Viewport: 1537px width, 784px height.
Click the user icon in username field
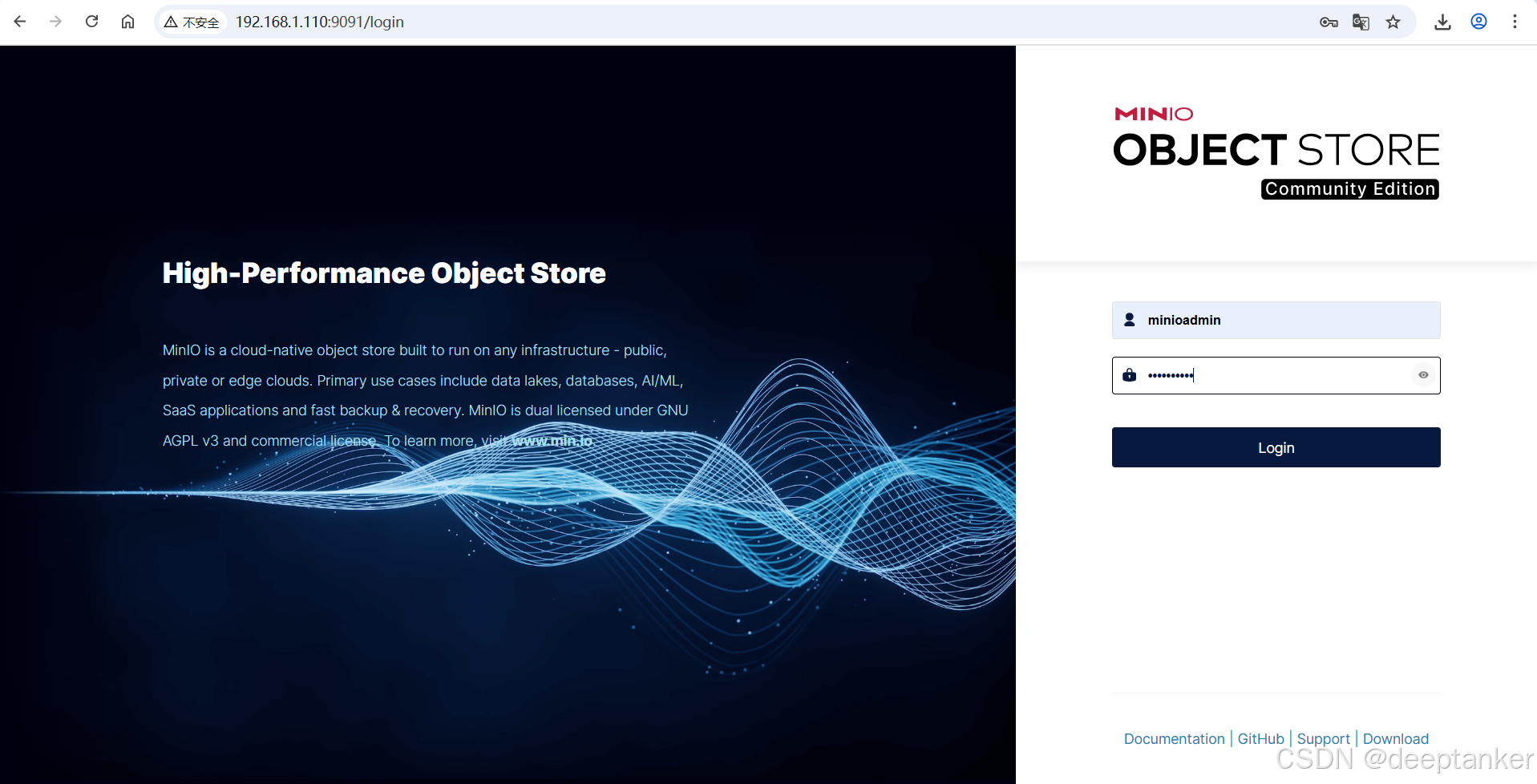pos(1130,320)
